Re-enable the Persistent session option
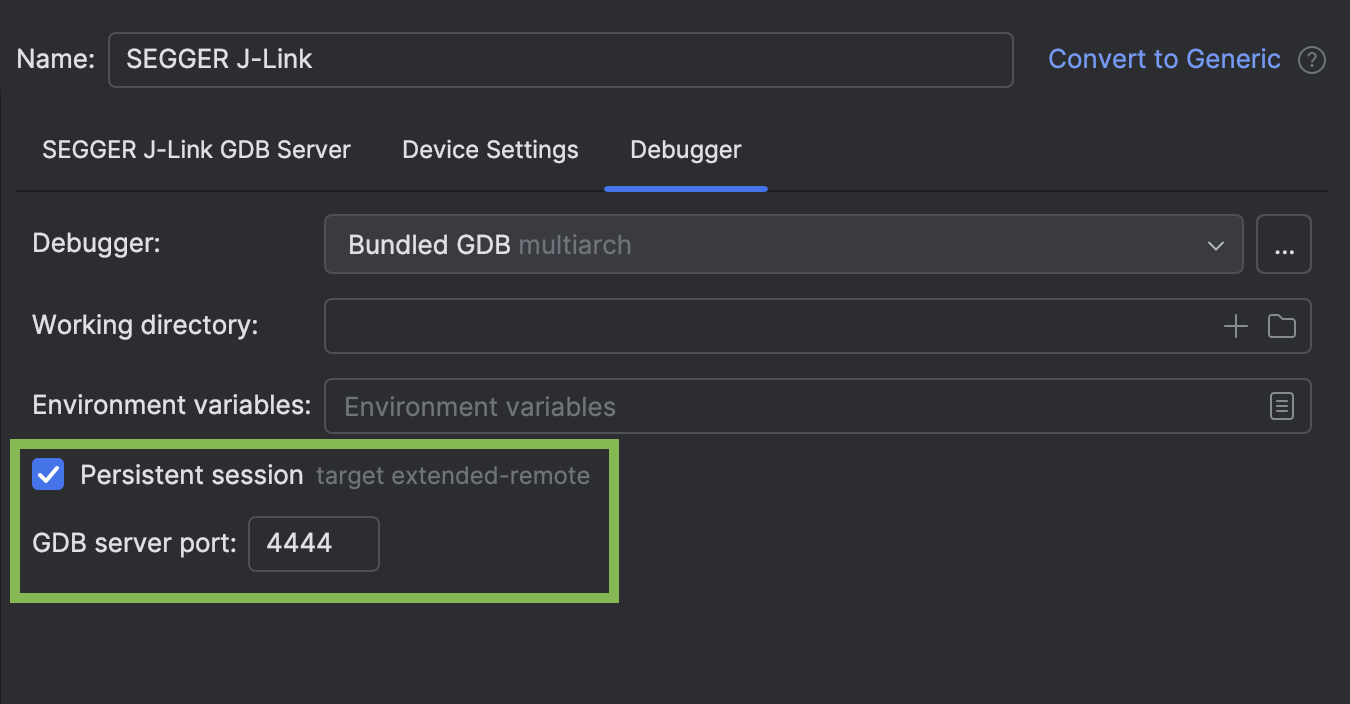The height and width of the screenshot is (704, 1350). (48, 475)
